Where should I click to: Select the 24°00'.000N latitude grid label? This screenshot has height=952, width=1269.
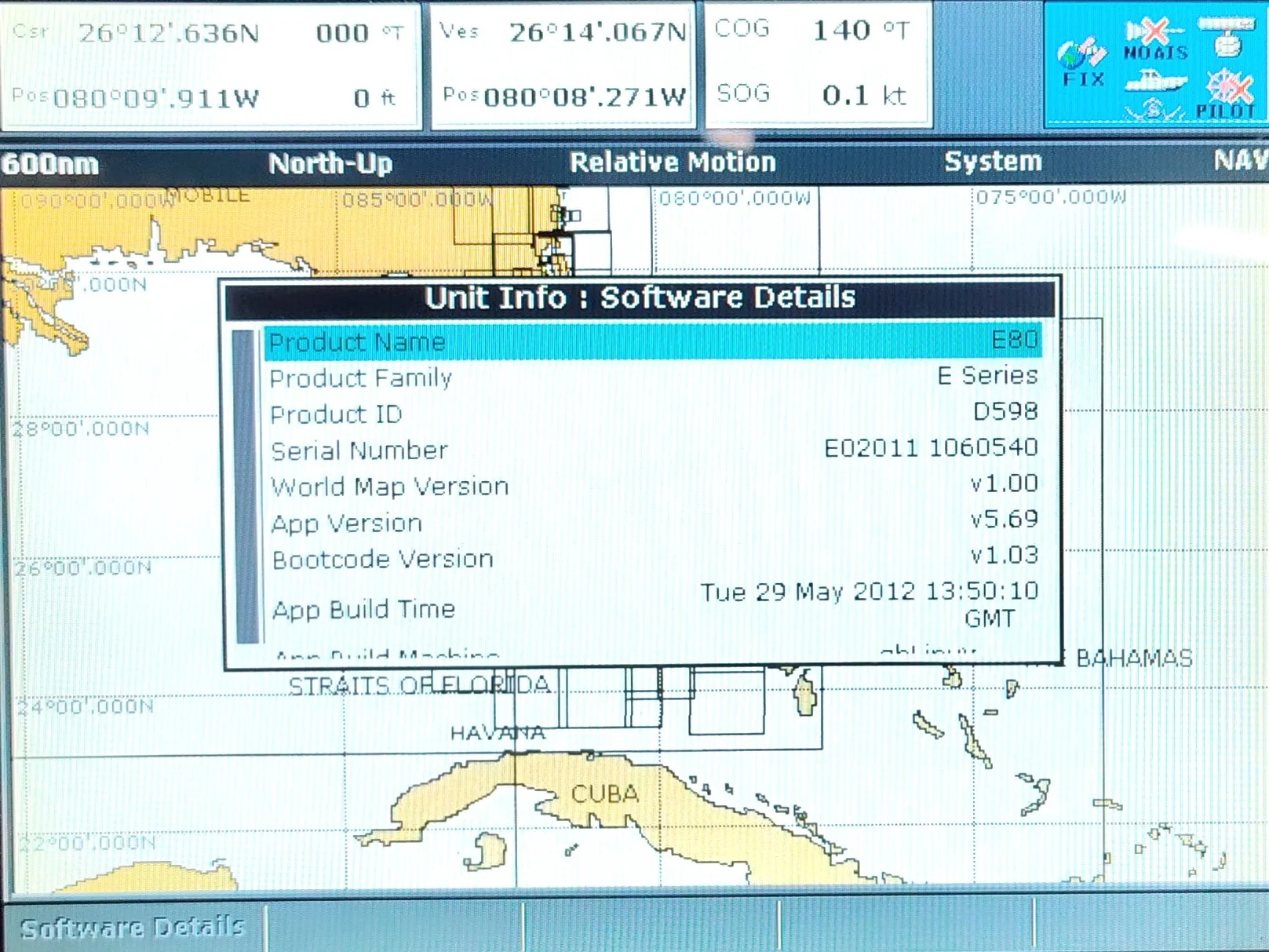(x=86, y=706)
